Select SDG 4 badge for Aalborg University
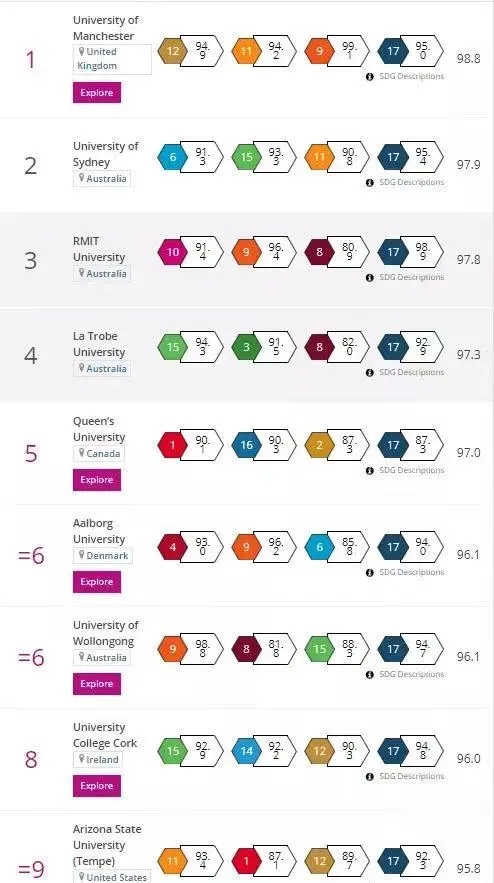Viewport: 494px width, 883px height. pyautogui.click(x=173, y=547)
